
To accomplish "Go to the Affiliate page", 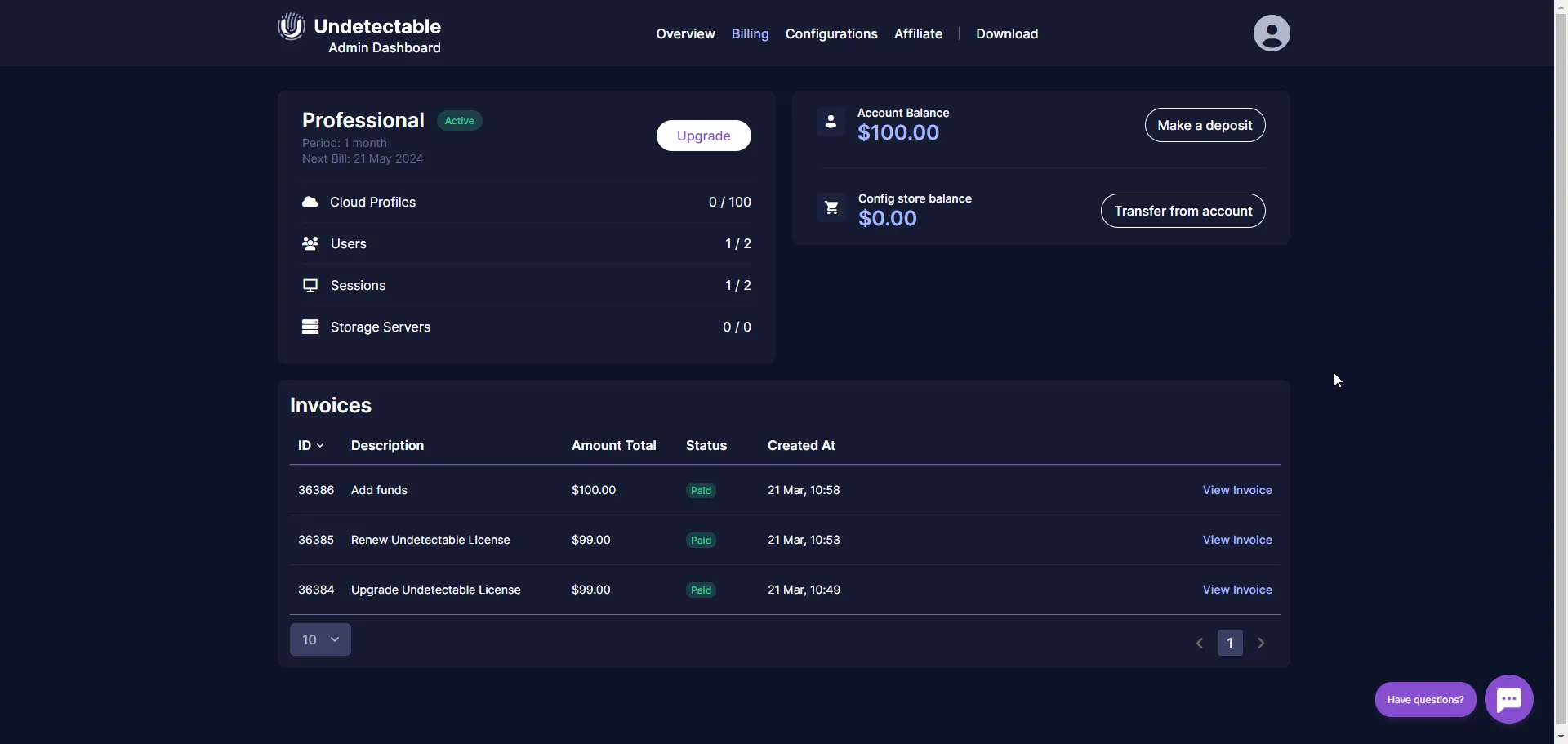I will coord(918,33).
